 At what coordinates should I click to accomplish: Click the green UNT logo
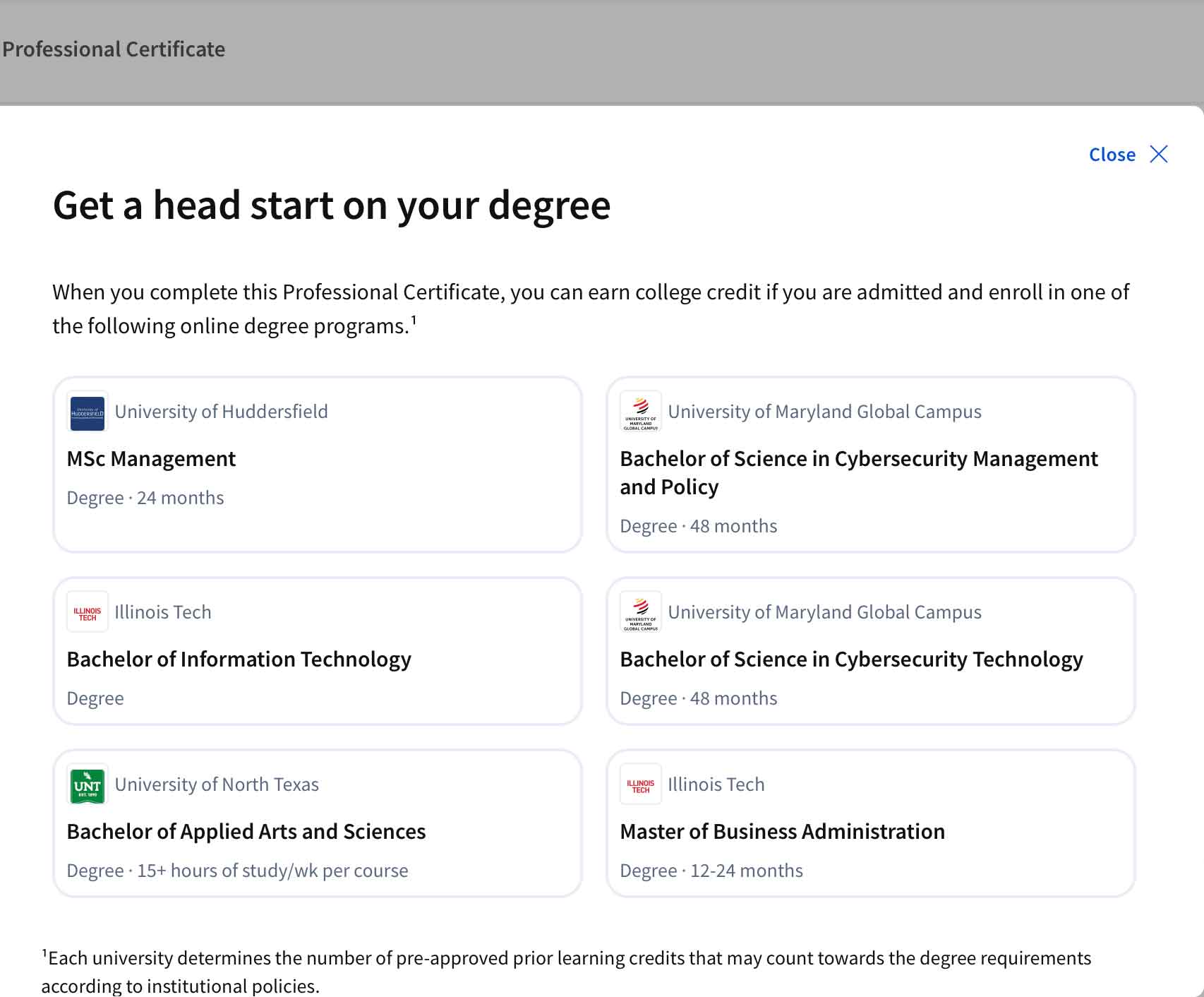click(x=88, y=784)
